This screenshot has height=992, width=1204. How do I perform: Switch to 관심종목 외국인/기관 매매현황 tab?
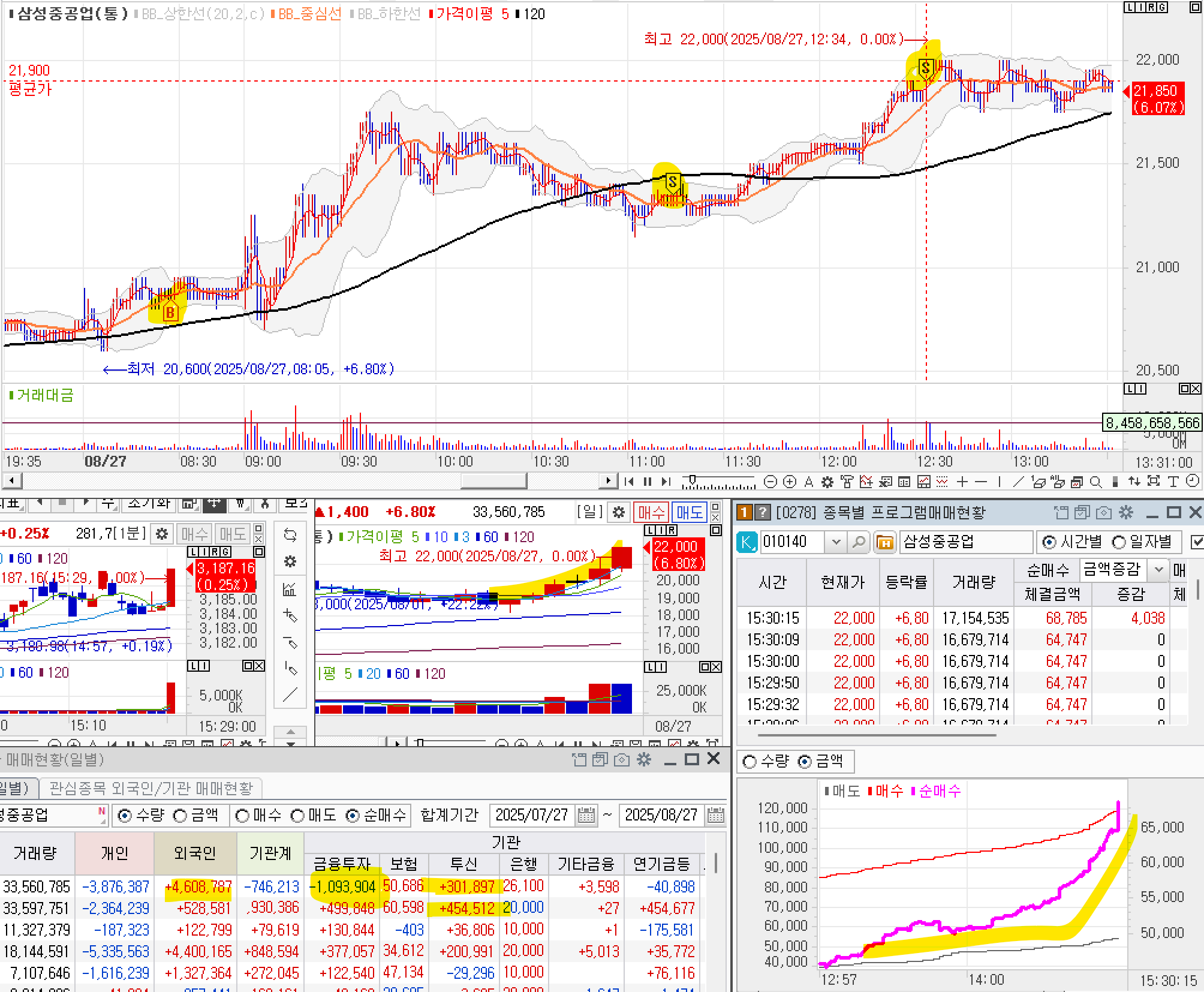[151, 788]
